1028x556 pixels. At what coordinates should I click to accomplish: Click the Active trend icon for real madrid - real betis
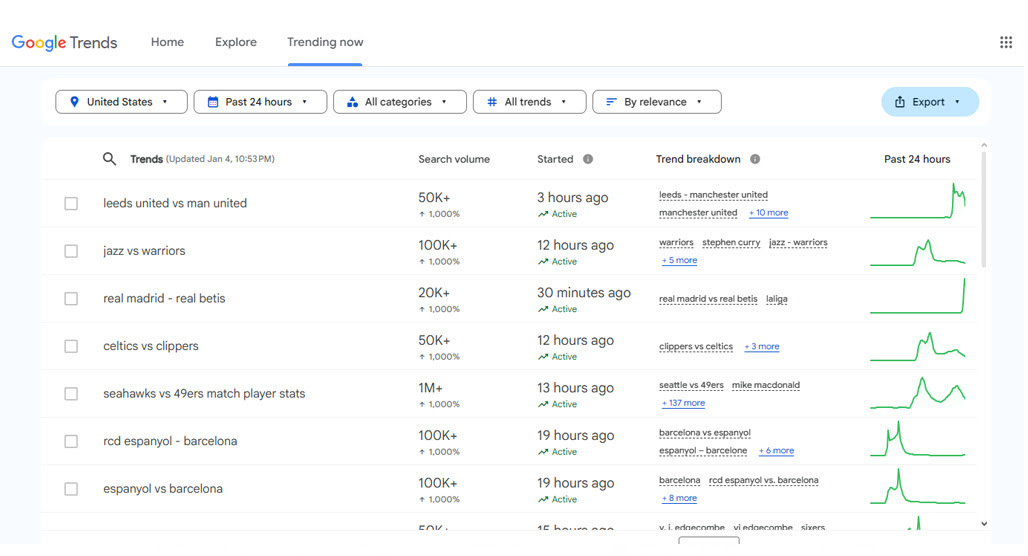pos(543,309)
